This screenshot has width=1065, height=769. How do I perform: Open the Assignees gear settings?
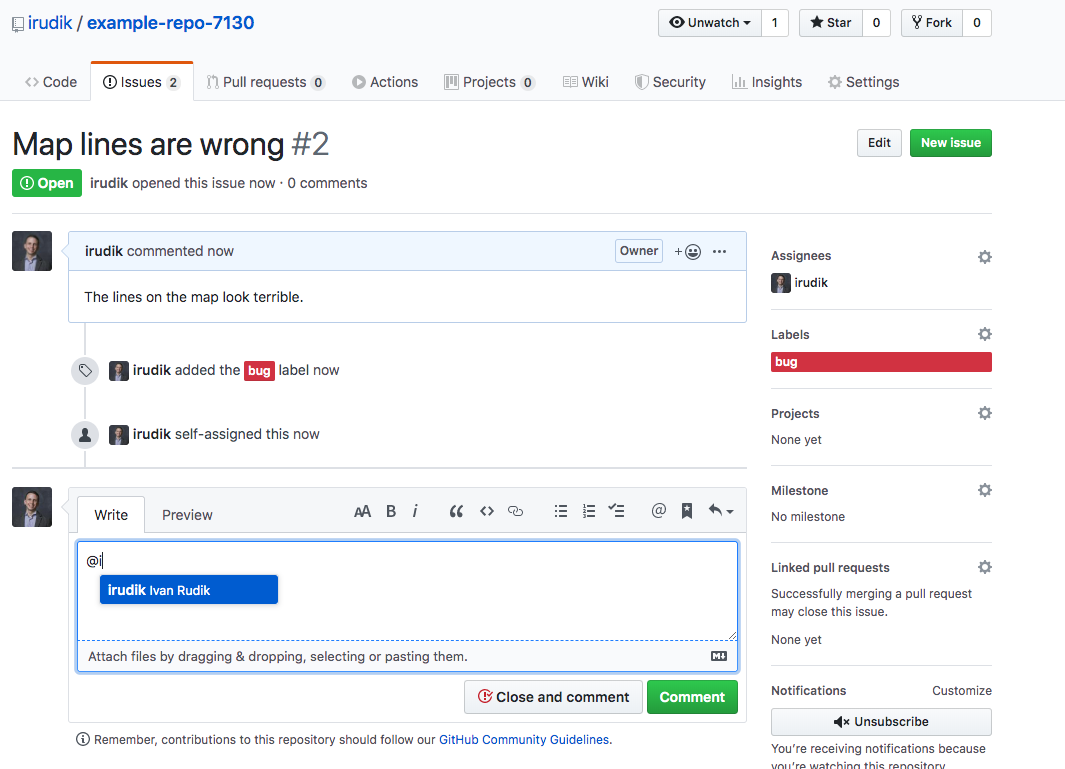coord(984,257)
